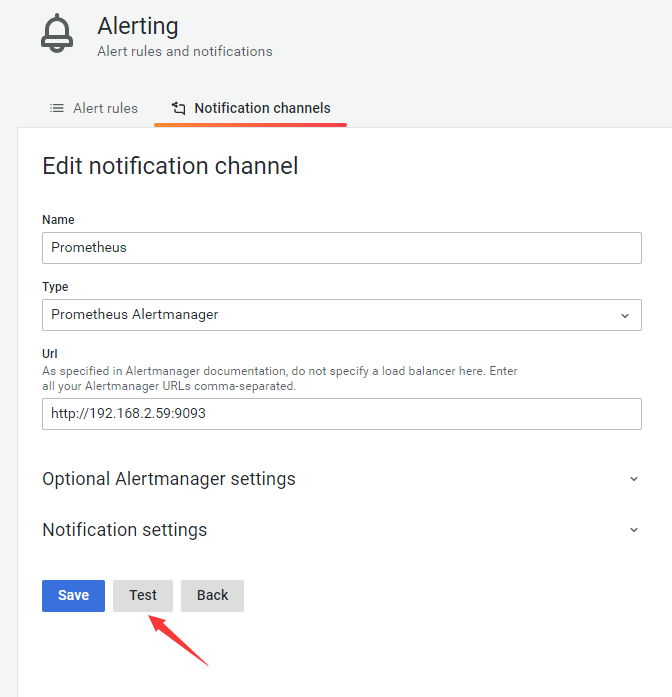The height and width of the screenshot is (697, 672).
Task: Open the Type dropdown showing Prometheus Alertmanager
Action: [342, 315]
